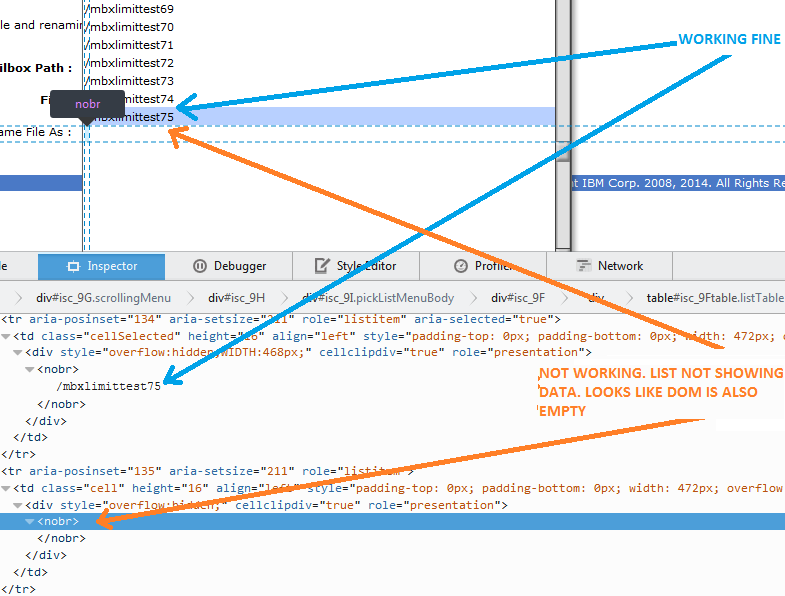Switch to the Network tab

[x=609, y=266]
